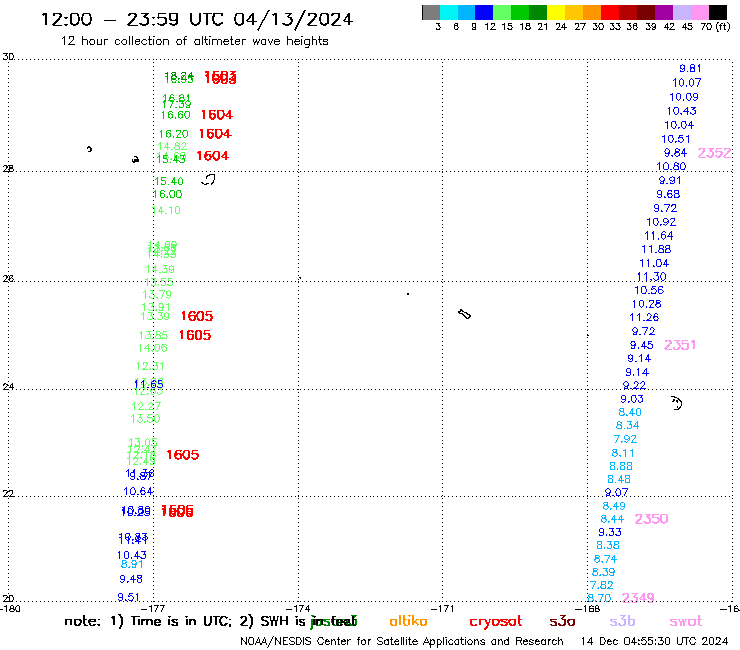Click the cyan 6 ft legend swatch
Viewport: 740px width, 650px height.
coord(449,12)
